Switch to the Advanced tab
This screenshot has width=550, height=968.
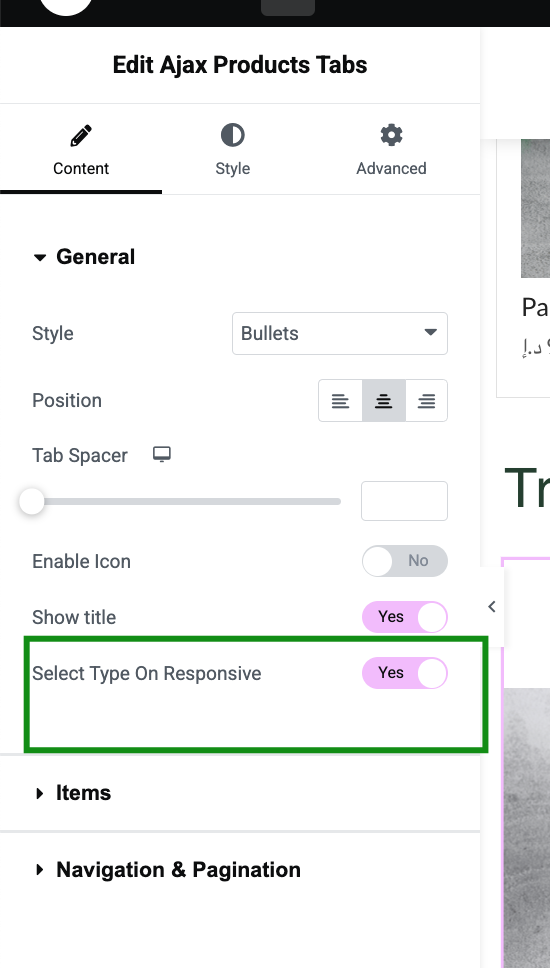pos(391,150)
